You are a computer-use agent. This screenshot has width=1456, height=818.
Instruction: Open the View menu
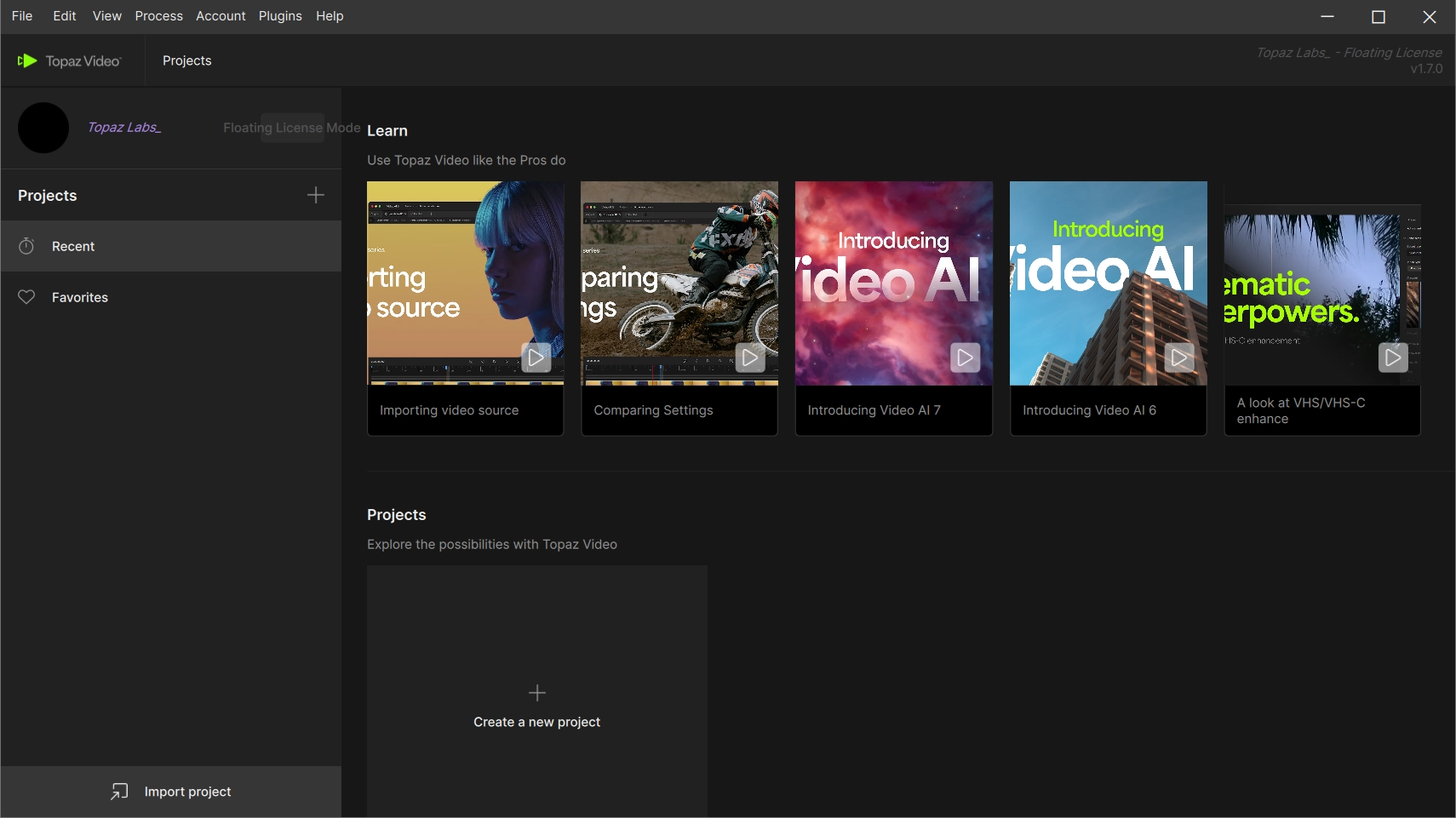point(107,16)
